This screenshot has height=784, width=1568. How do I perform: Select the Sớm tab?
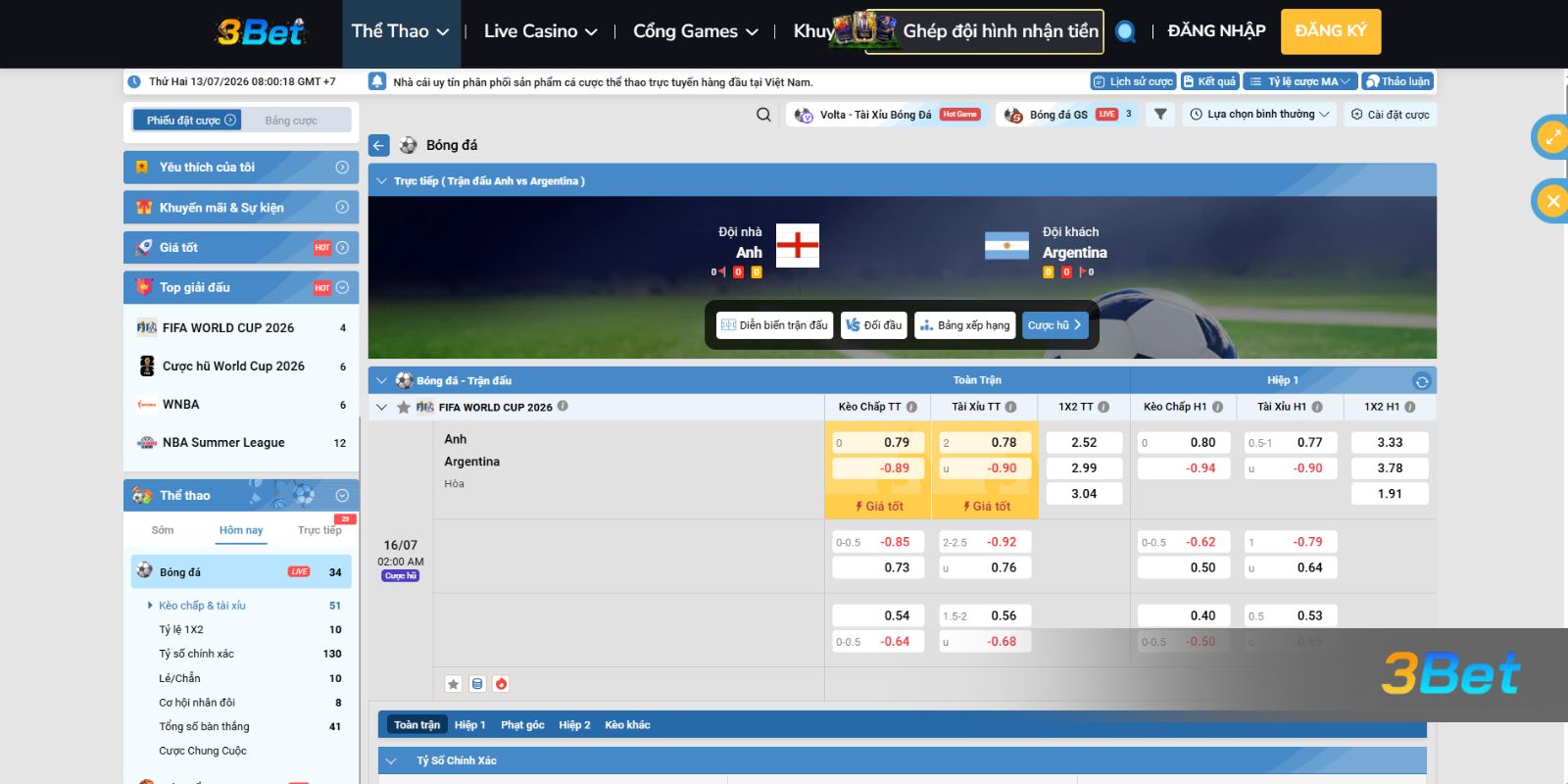tap(163, 530)
